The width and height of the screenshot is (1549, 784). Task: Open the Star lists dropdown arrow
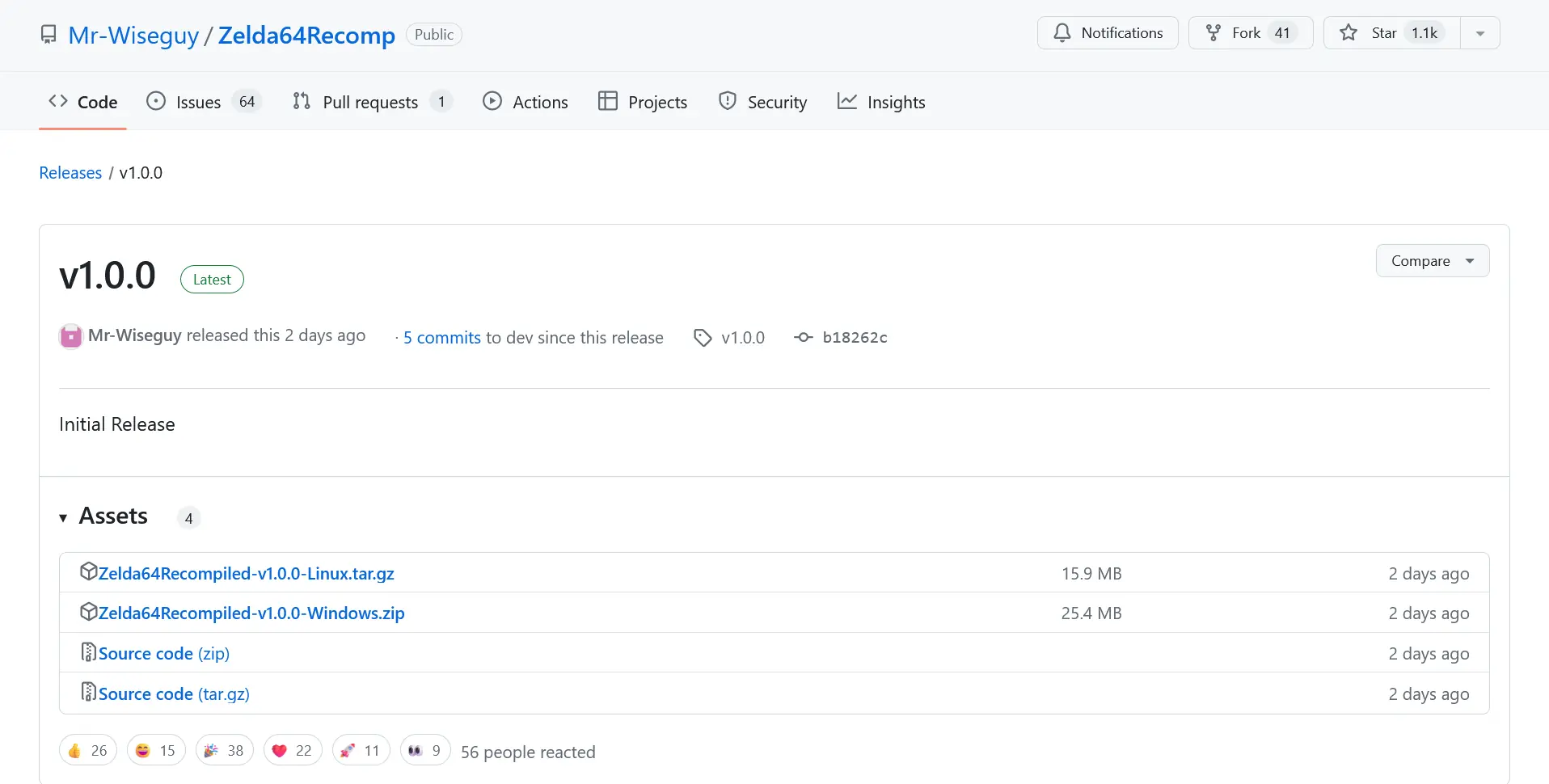point(1480,33)
